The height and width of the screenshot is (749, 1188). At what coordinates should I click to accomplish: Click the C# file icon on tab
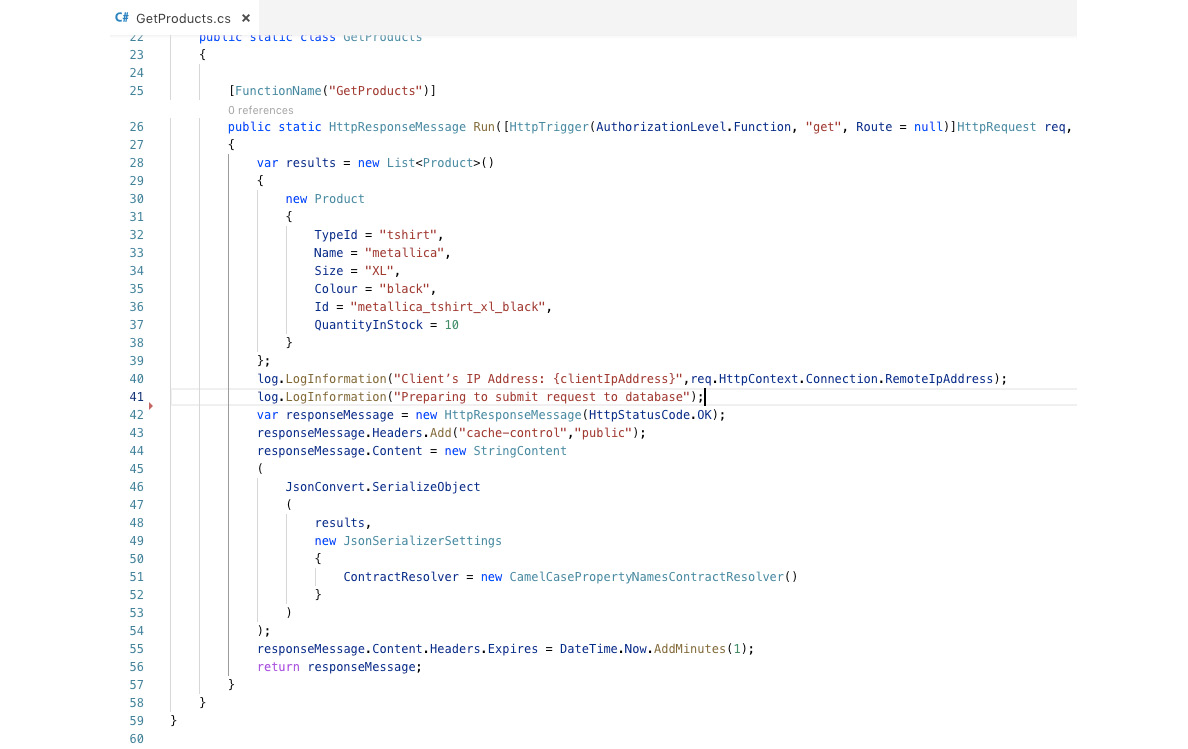click(121, 17)
